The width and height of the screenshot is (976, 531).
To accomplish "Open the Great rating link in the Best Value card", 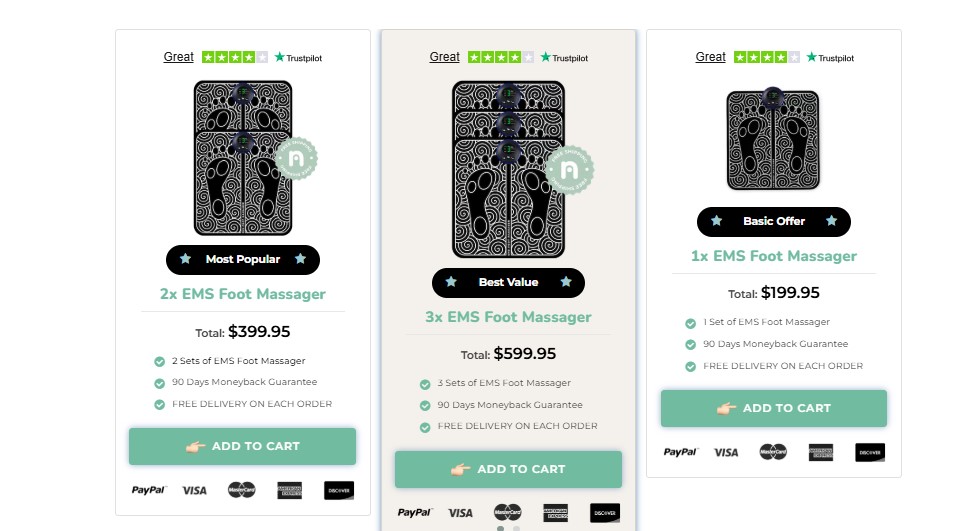I will click(445, 57).
